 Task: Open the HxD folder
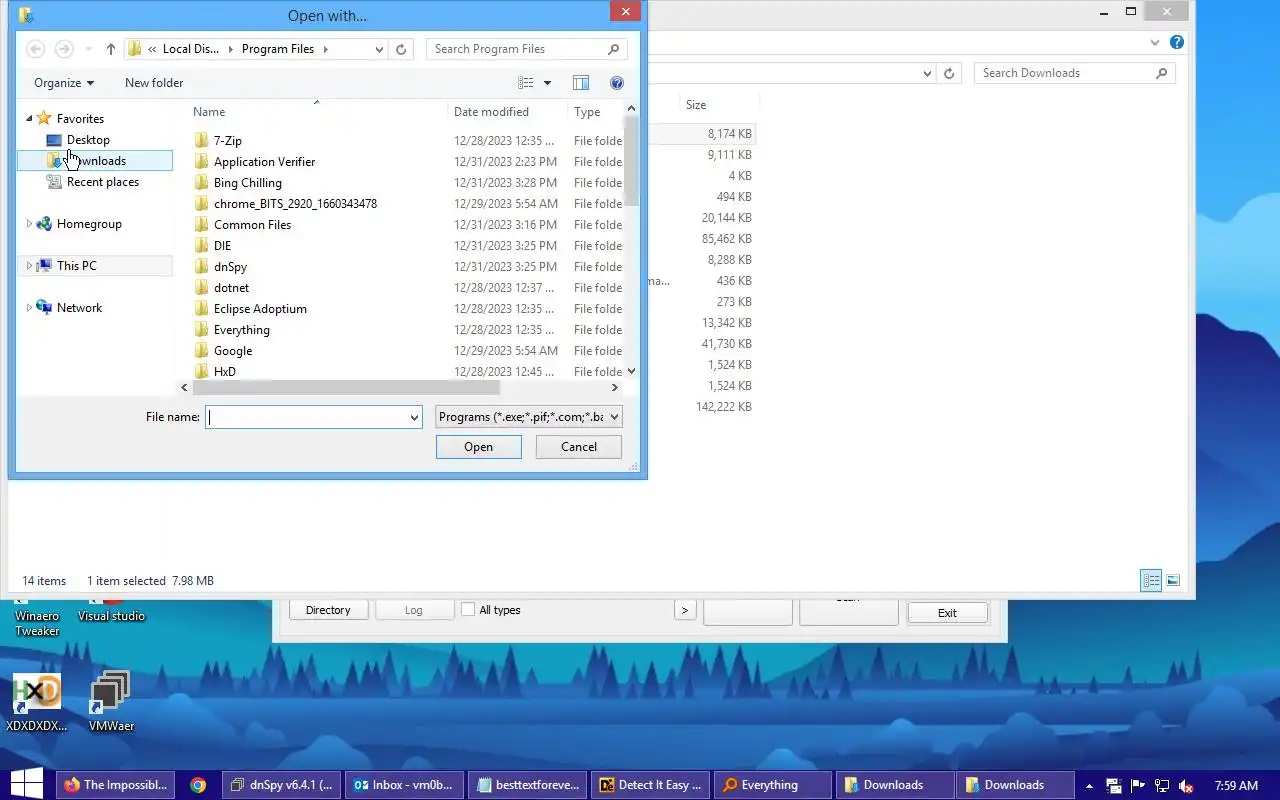225,371
